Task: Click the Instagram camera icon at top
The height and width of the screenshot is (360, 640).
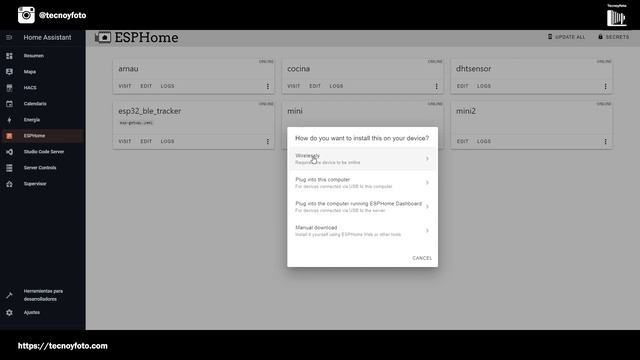Action: coord(26,15)
